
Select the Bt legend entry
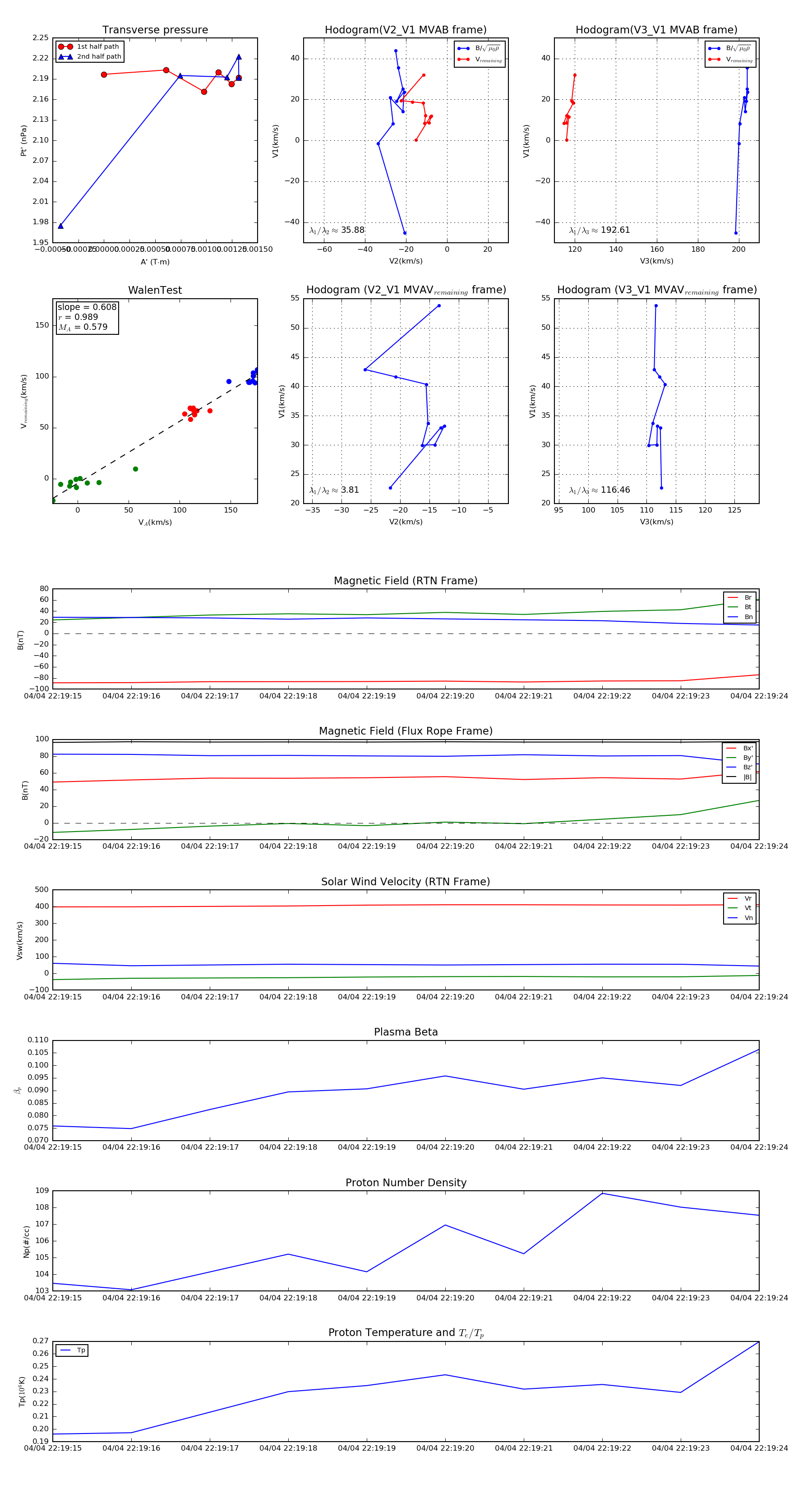[740, 607]
